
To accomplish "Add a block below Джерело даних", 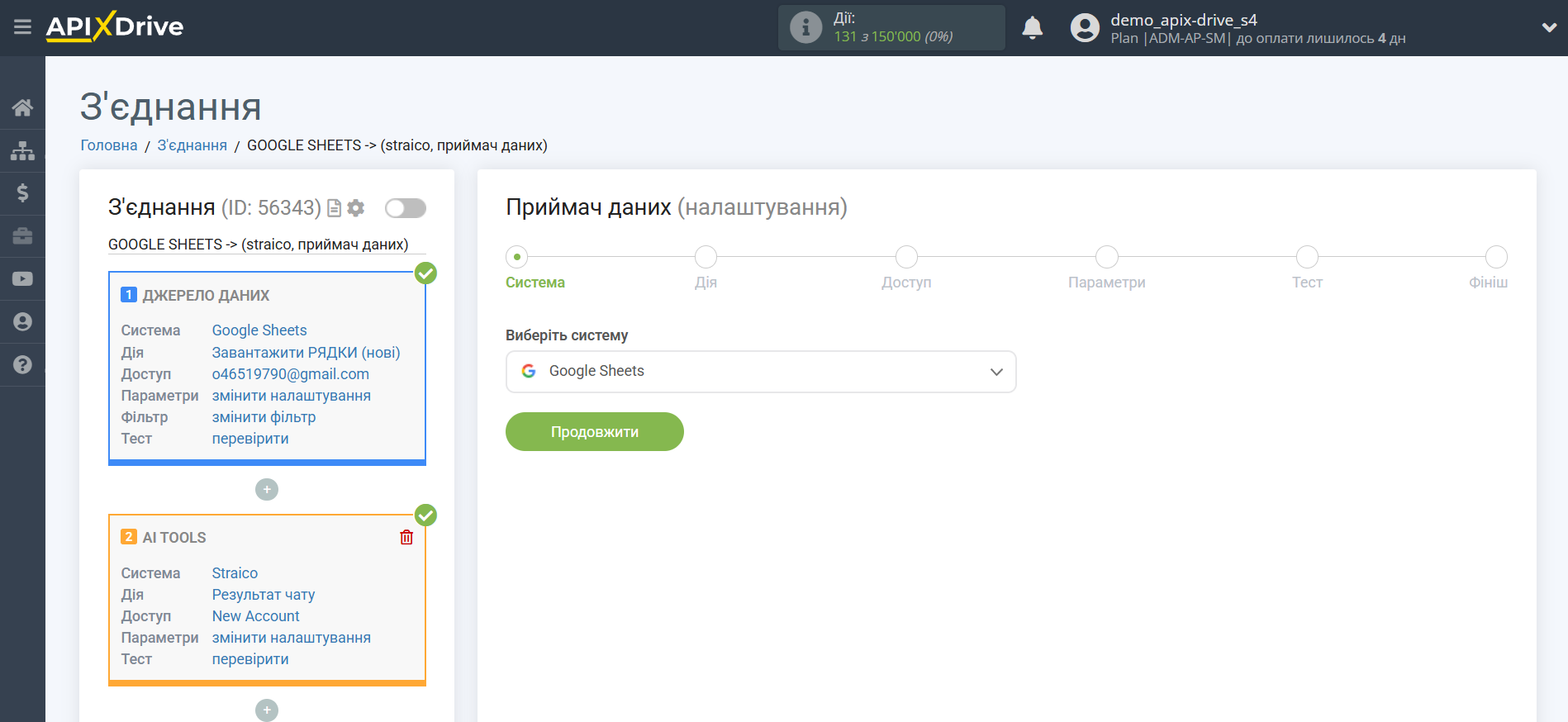I will pyautogui.click(x=267, y=490).
